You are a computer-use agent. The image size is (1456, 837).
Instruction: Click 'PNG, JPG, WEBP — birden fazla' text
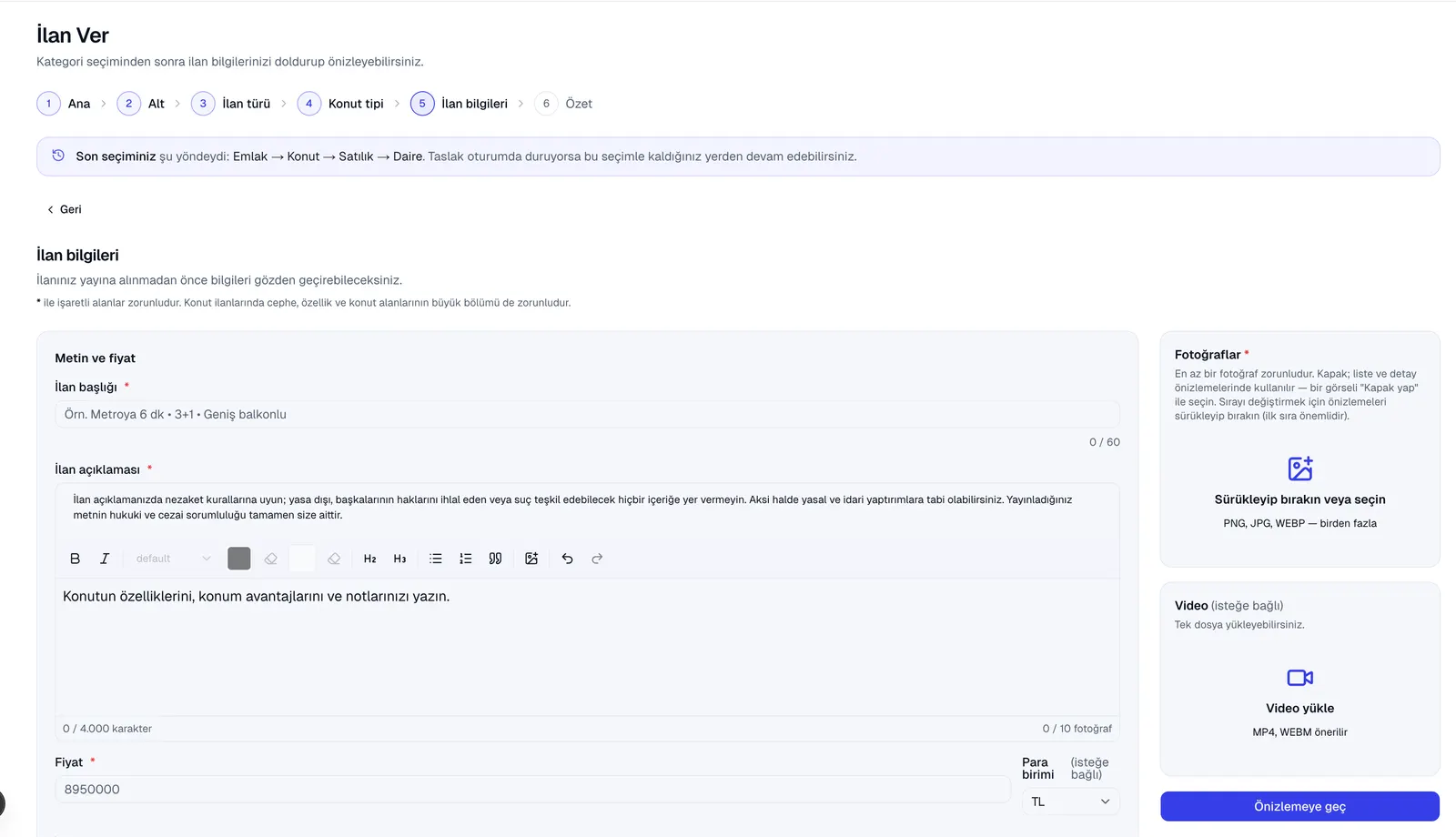[1299, 523]
